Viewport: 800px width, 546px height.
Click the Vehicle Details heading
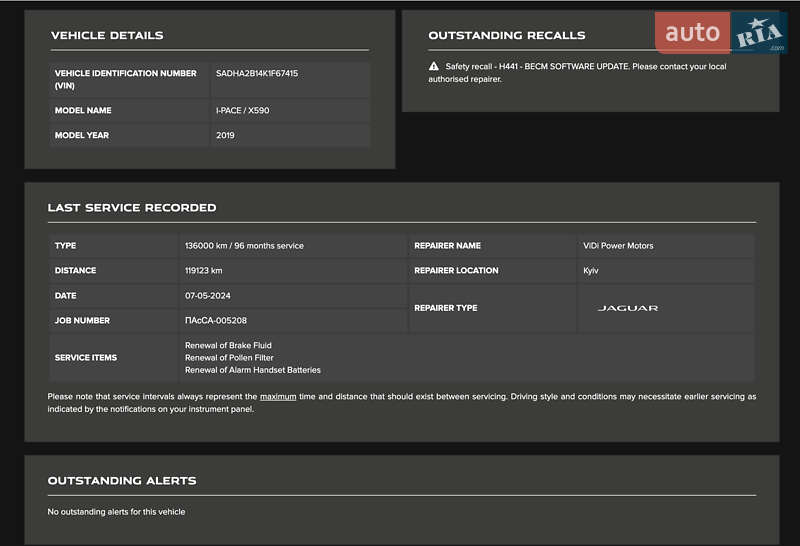point(107,35)
